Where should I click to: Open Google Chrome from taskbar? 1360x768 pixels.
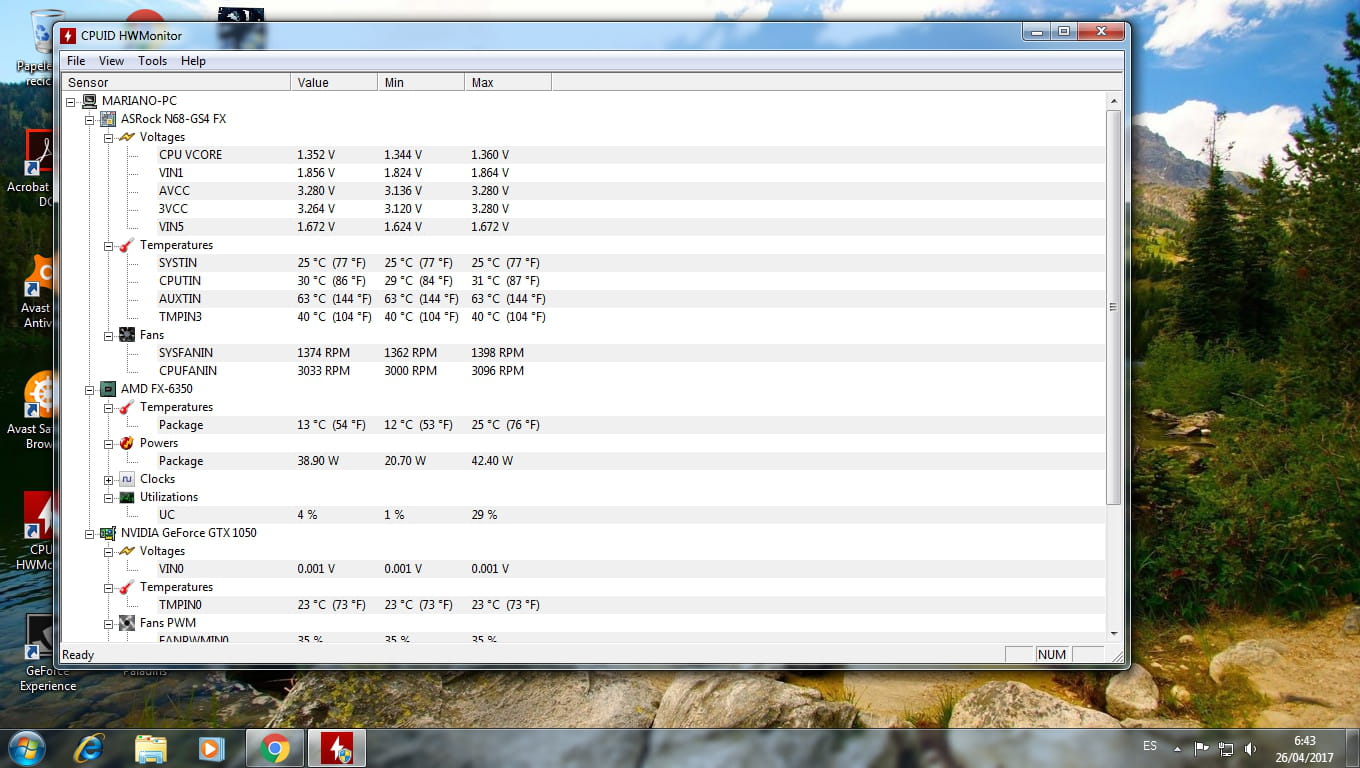(x=275, y=748)
